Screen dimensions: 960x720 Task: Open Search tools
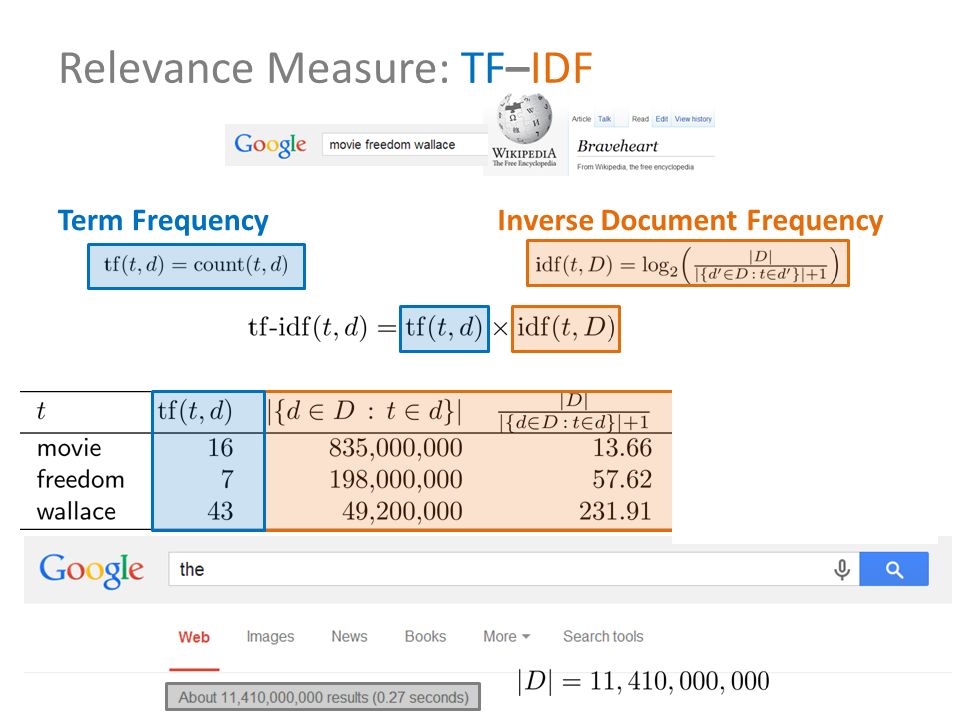tap(603, 637)
